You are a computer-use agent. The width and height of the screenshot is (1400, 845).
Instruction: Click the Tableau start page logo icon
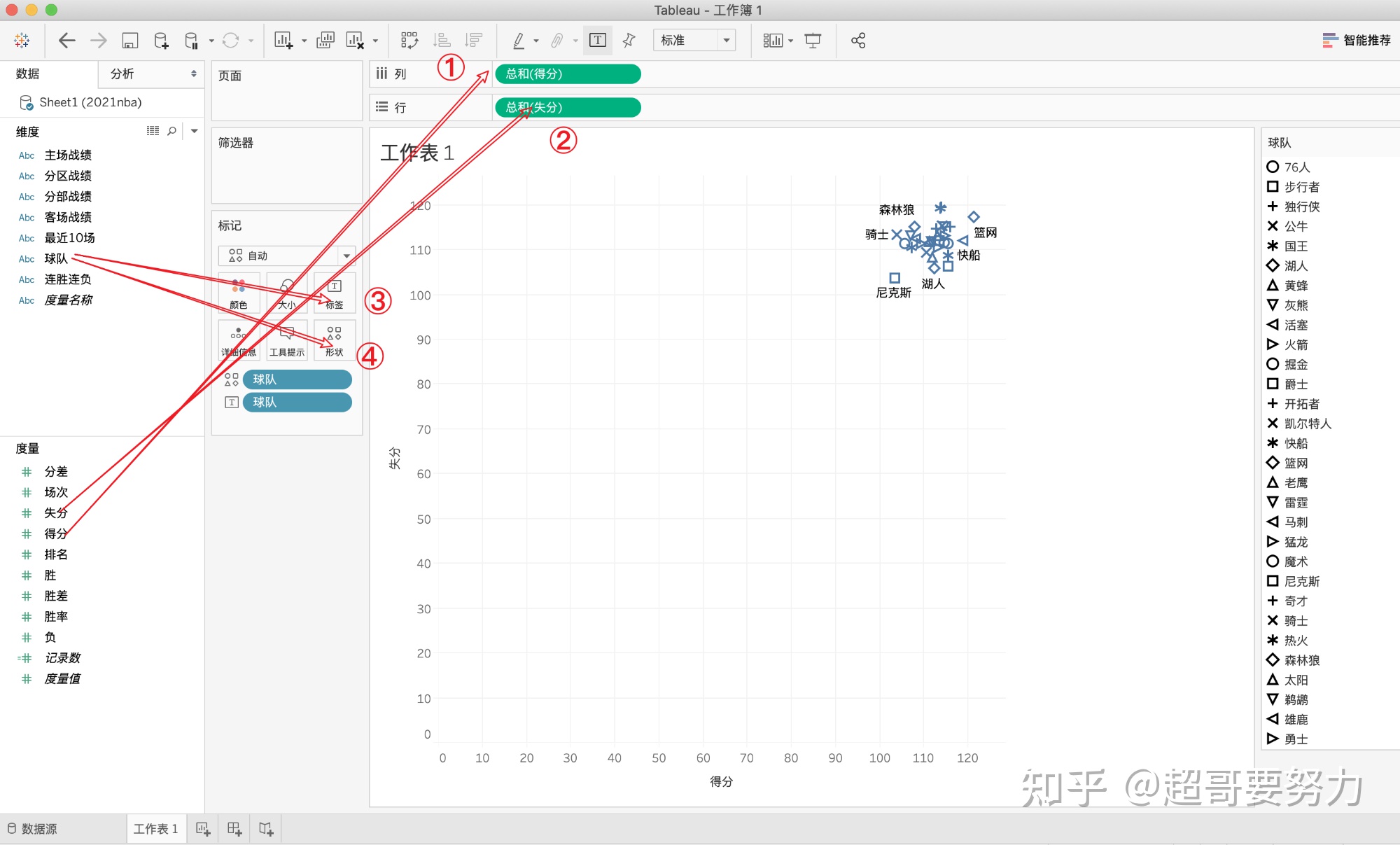pyautogui.click(x=22, y=41)
